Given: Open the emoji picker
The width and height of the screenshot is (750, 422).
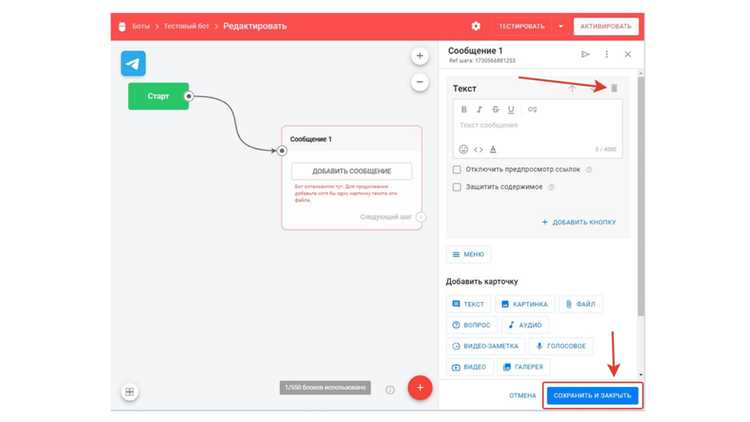Looking at the screenshot, I should [x=463, y=149].
